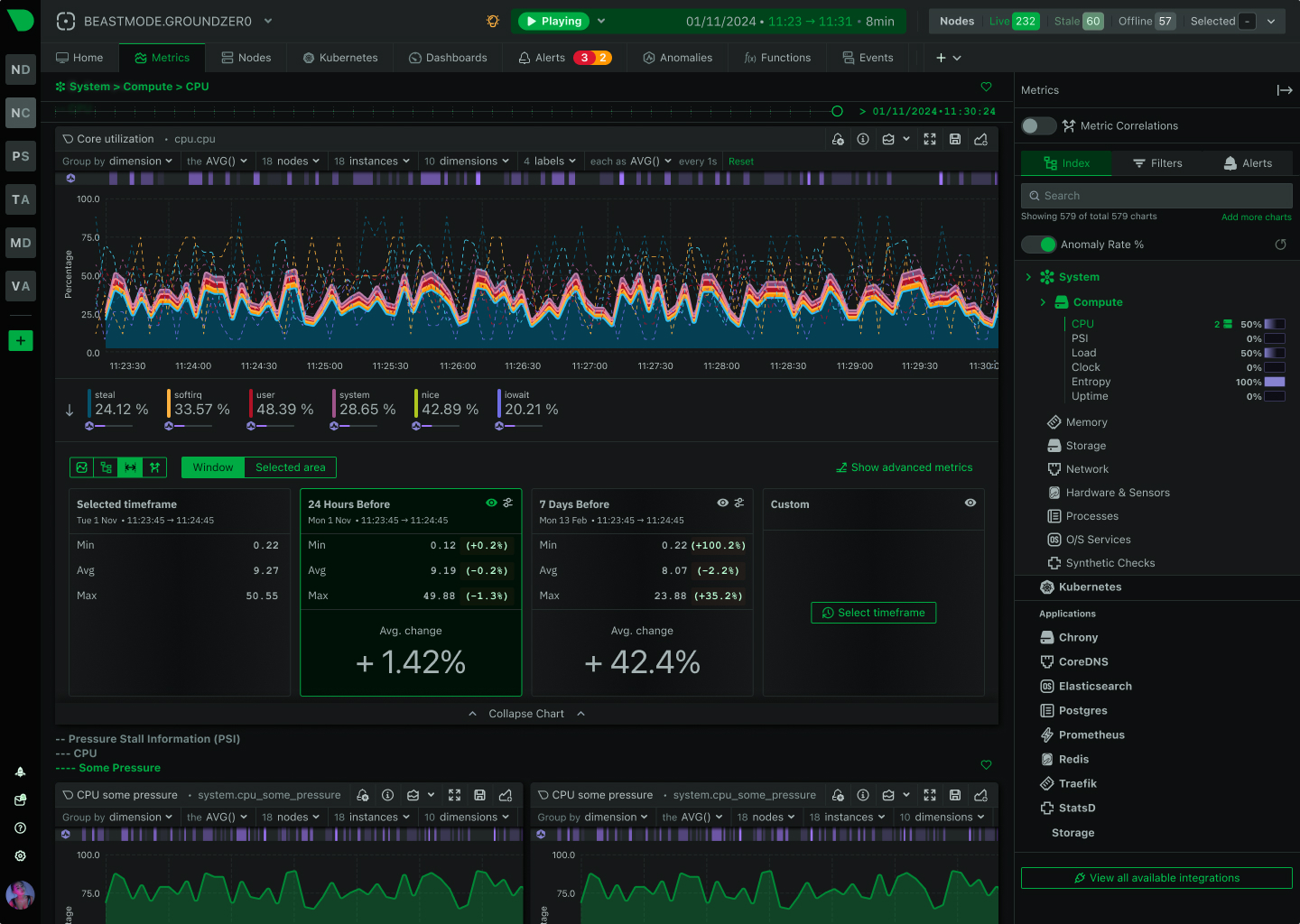Screen dimensions: 1300x924
Task: Expand Core utilization chart to fullscreen
Action: 930,139
